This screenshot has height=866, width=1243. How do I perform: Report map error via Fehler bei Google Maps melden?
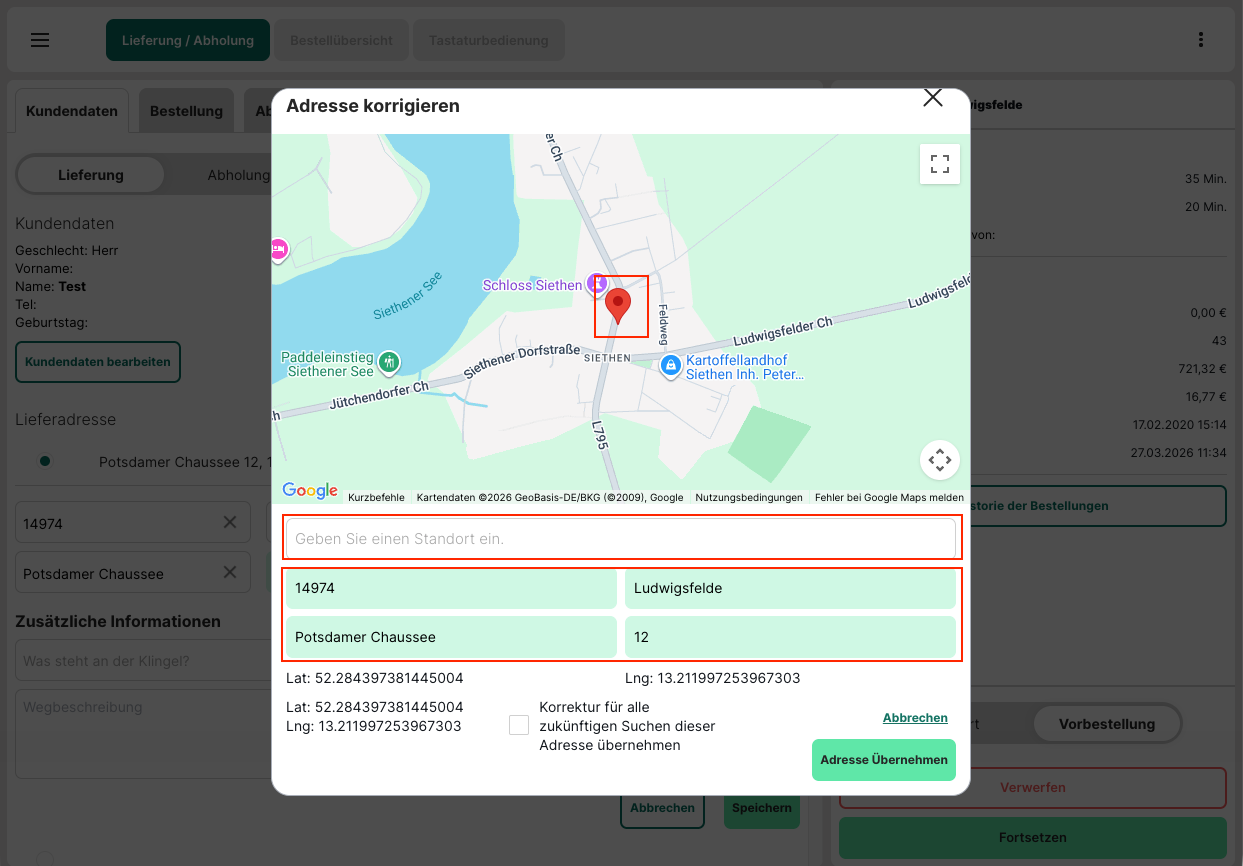click(x=889, y=497)
